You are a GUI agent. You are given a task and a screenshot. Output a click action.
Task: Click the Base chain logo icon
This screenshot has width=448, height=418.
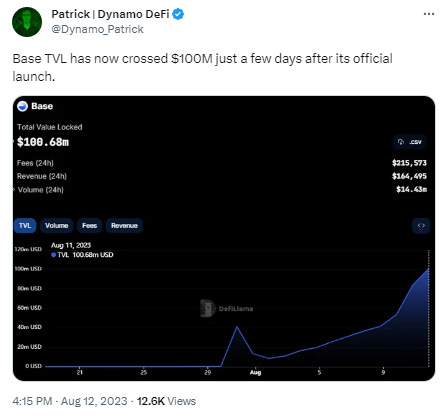pos(22,106)
